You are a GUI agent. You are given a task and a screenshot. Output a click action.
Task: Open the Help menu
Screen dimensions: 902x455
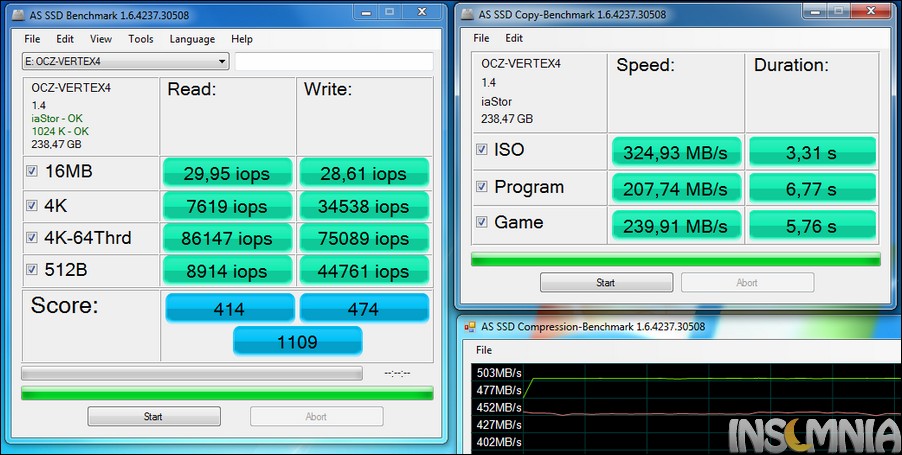[242, 39]
